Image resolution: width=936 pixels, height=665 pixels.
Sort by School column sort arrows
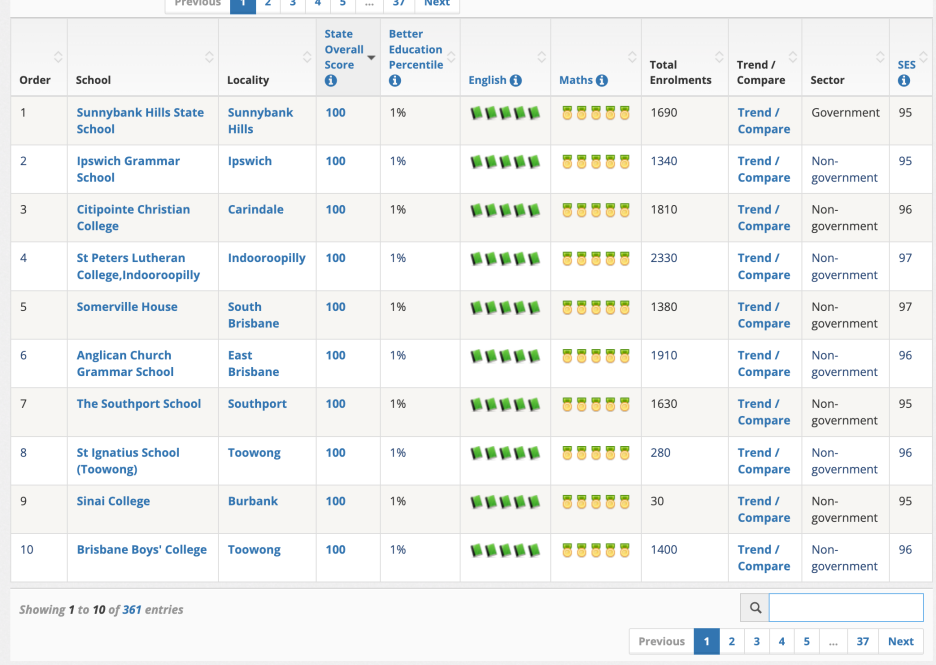(x=209, y=57)
